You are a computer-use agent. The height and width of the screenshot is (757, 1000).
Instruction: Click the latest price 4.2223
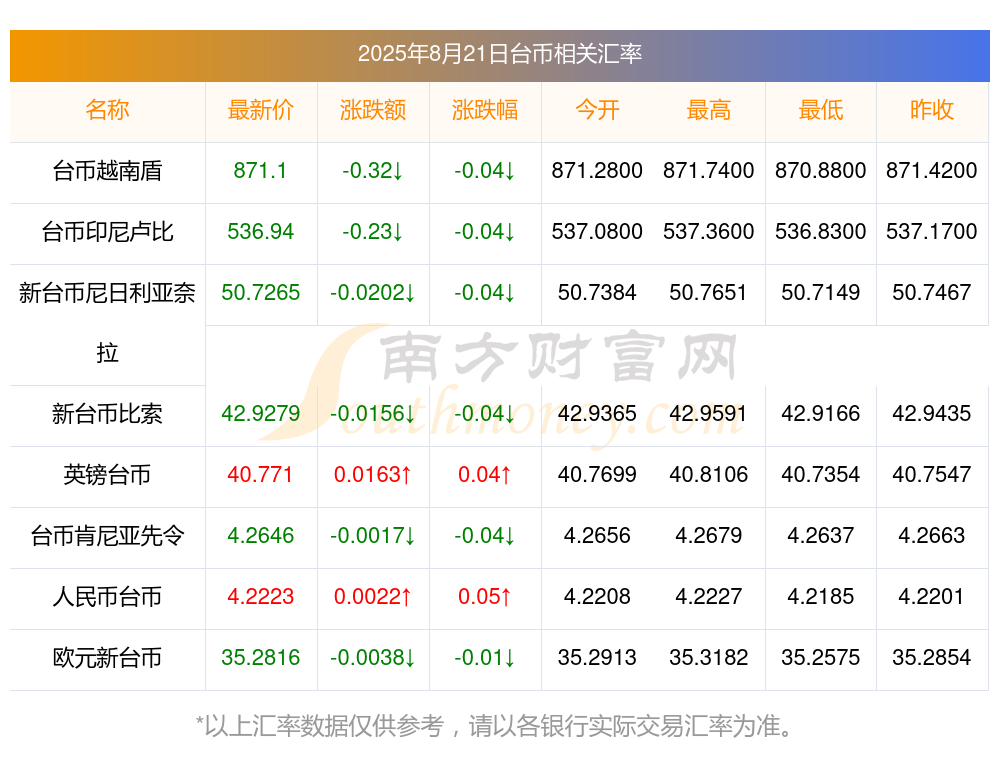tap(260, 597)
